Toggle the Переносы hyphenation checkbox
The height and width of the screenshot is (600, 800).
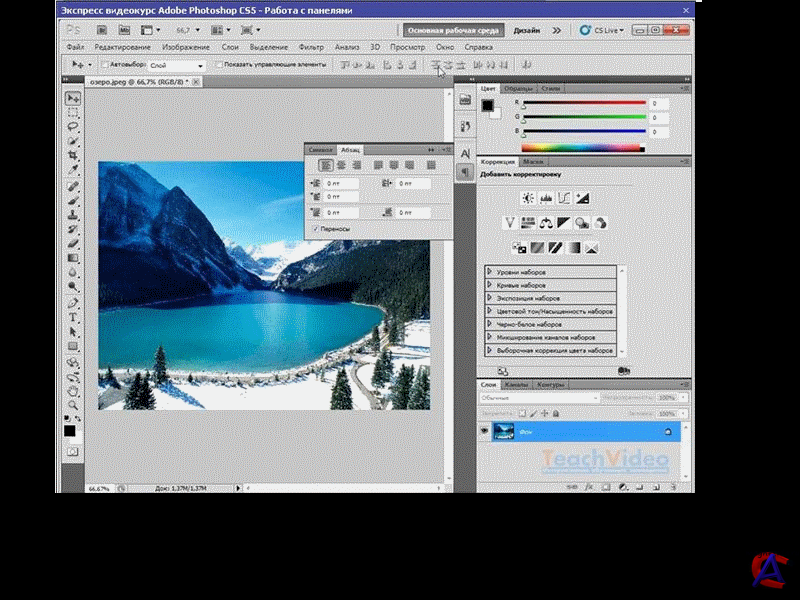click(316, 229)
